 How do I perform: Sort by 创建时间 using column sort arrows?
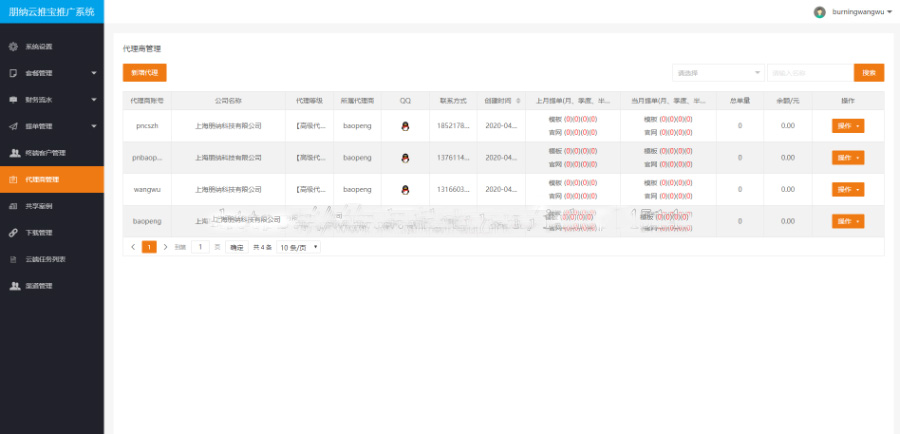click(x=517, y=101)
